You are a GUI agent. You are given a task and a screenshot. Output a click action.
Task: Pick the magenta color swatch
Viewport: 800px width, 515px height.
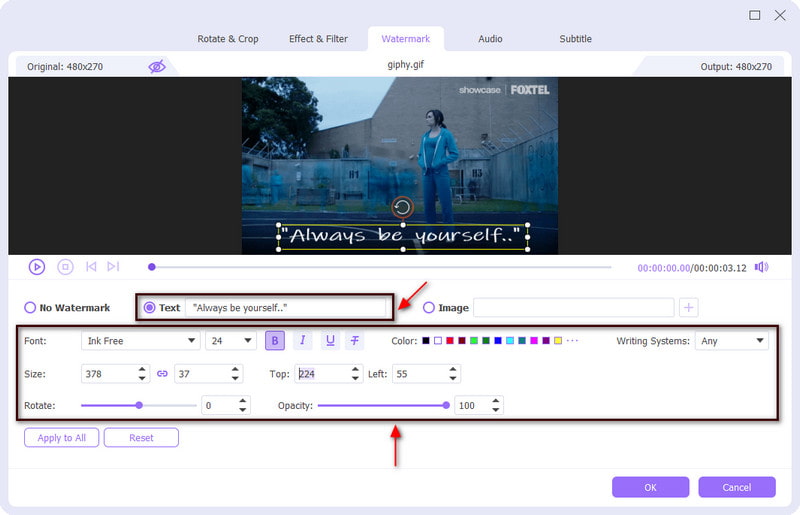point(534,340)
